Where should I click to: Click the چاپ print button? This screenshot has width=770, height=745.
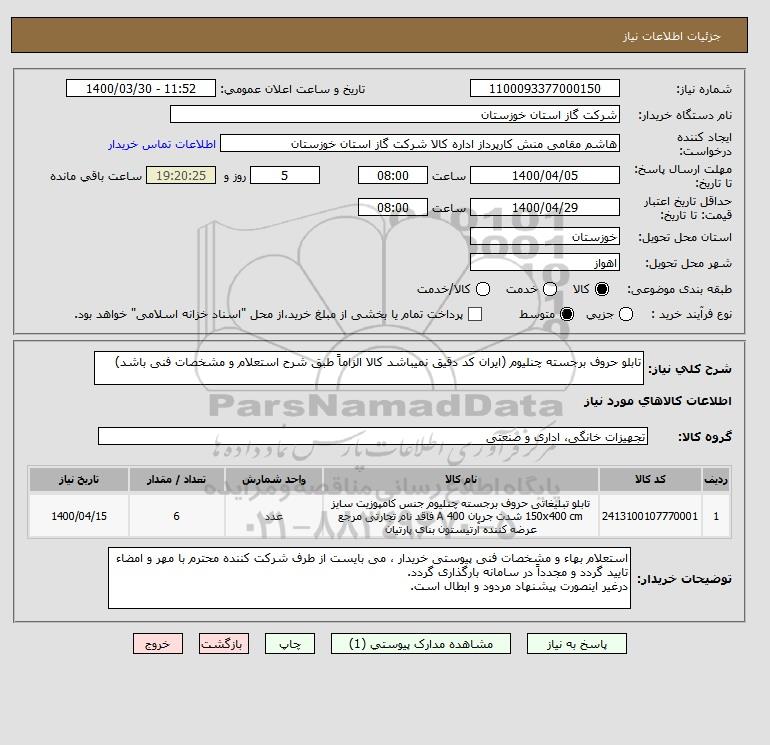click(x=290, y=644)
